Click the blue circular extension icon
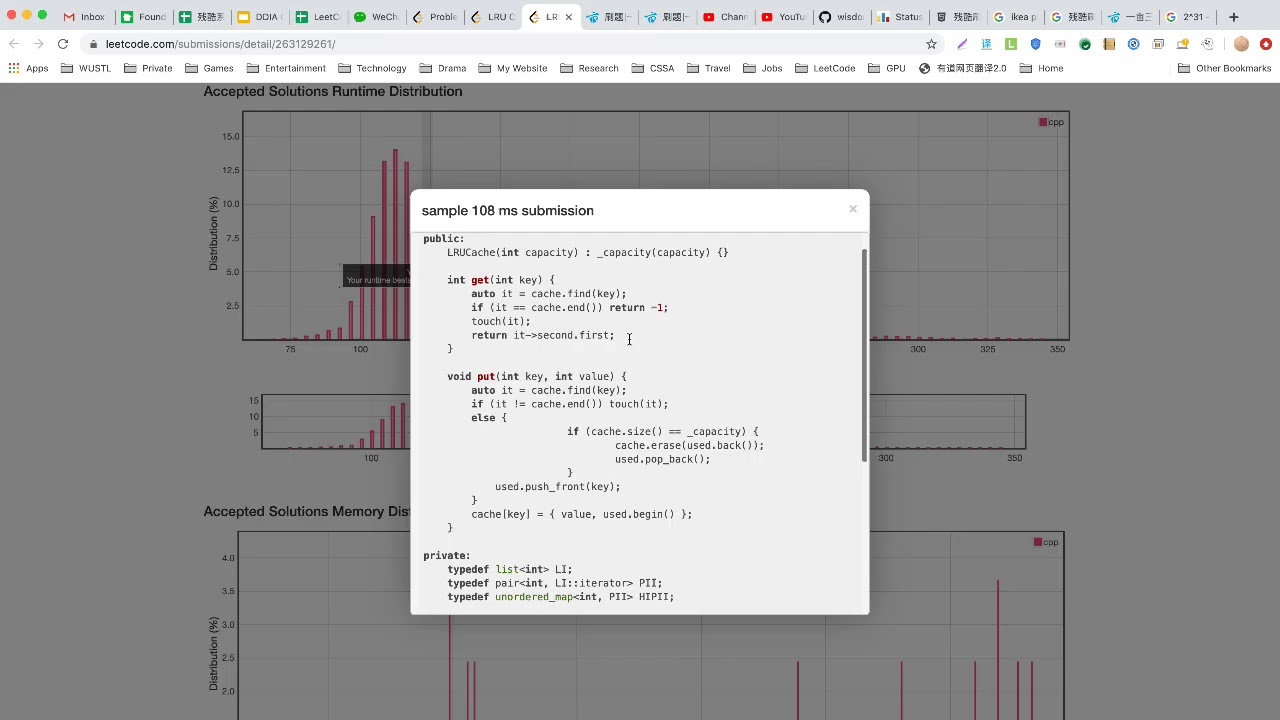Viewport: 1280px width, 720px height. tap(1134, 44)
